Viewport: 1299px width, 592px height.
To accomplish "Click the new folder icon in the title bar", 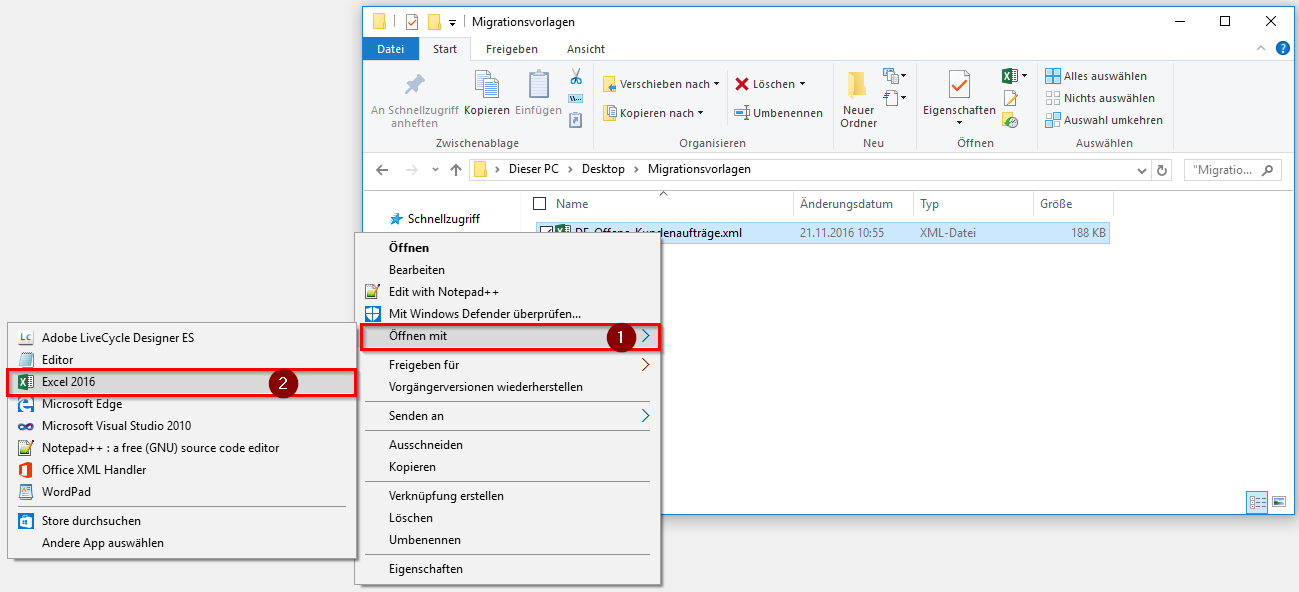I will pyautogui.click(x=434, y=22).
